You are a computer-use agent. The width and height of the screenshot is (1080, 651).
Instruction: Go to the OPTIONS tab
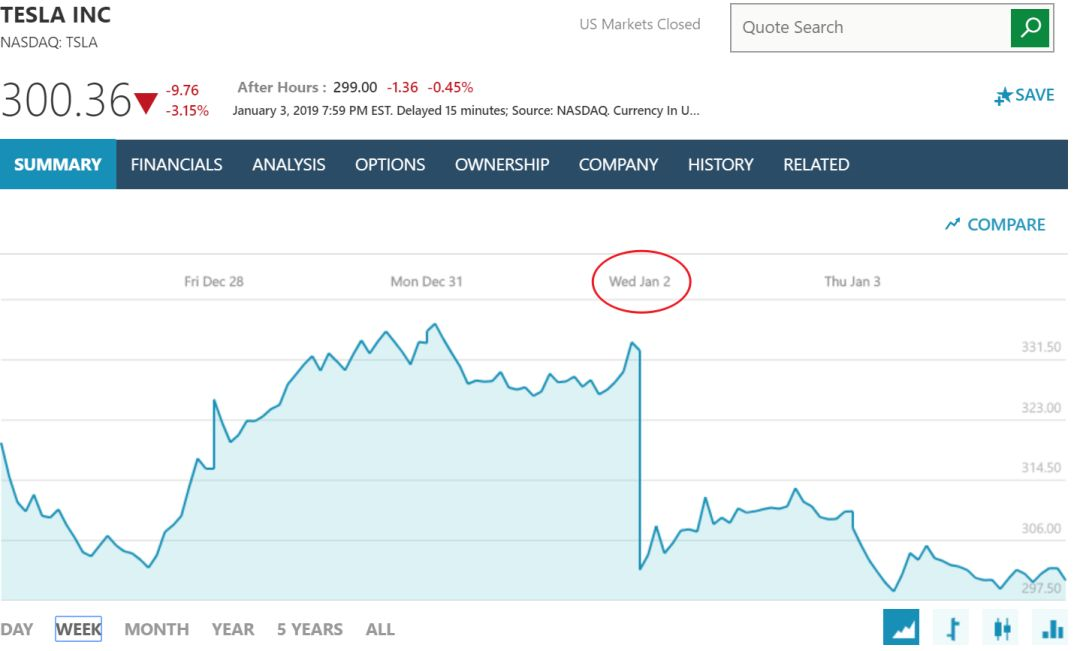coord(390,165)
